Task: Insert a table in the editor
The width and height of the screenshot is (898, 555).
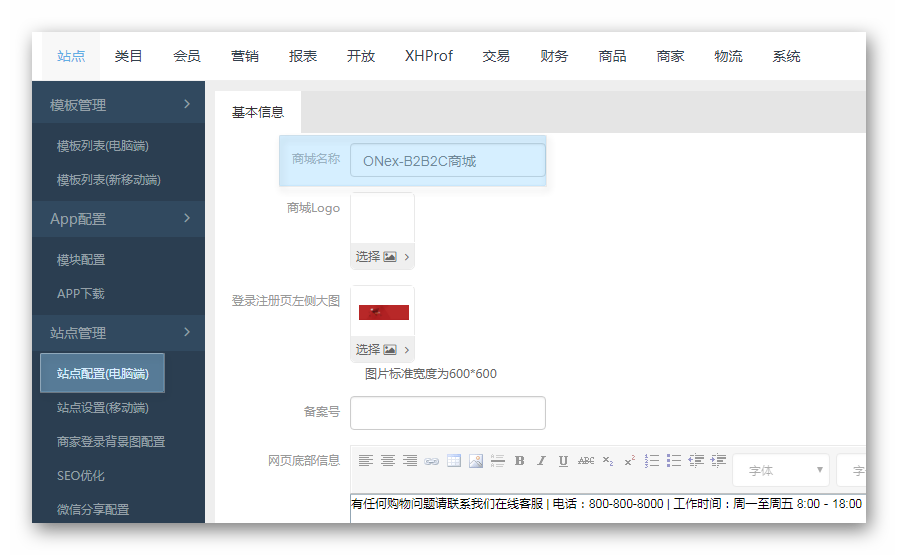Action: click(x=454, y=460)
